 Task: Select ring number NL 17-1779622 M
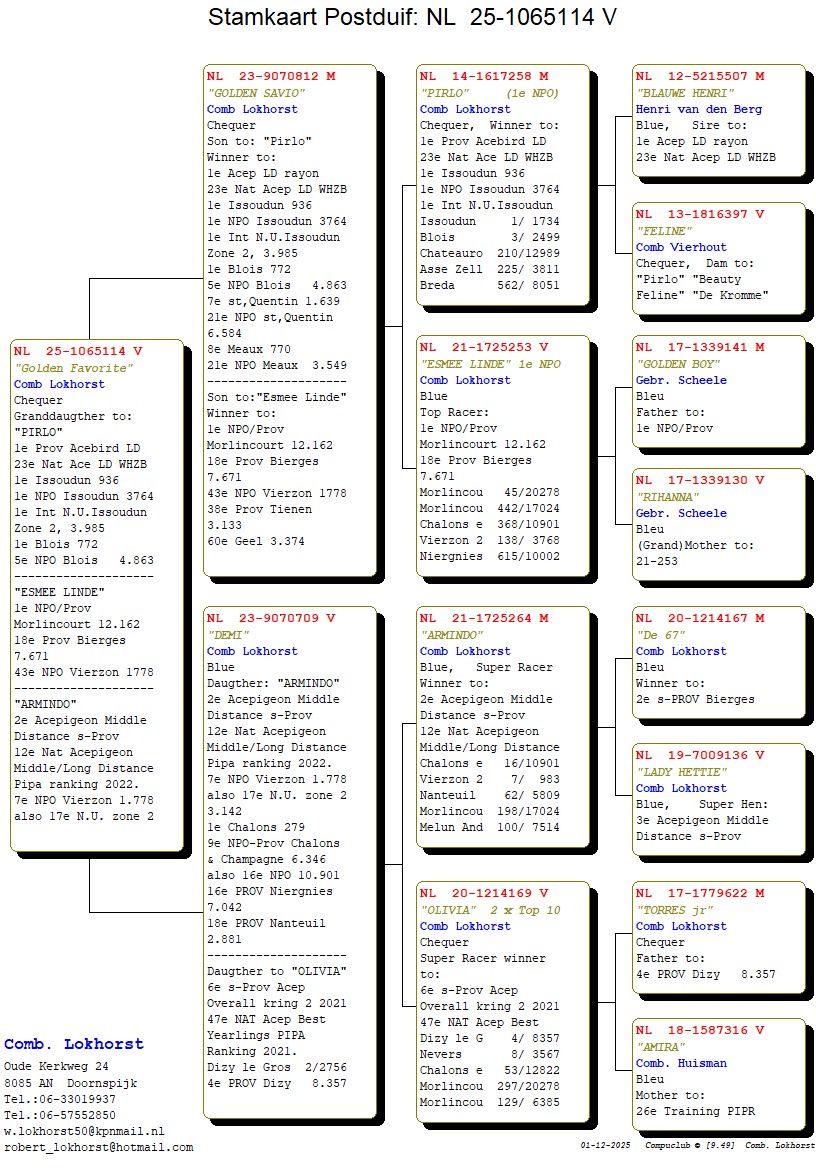click(x=700, y=893)
